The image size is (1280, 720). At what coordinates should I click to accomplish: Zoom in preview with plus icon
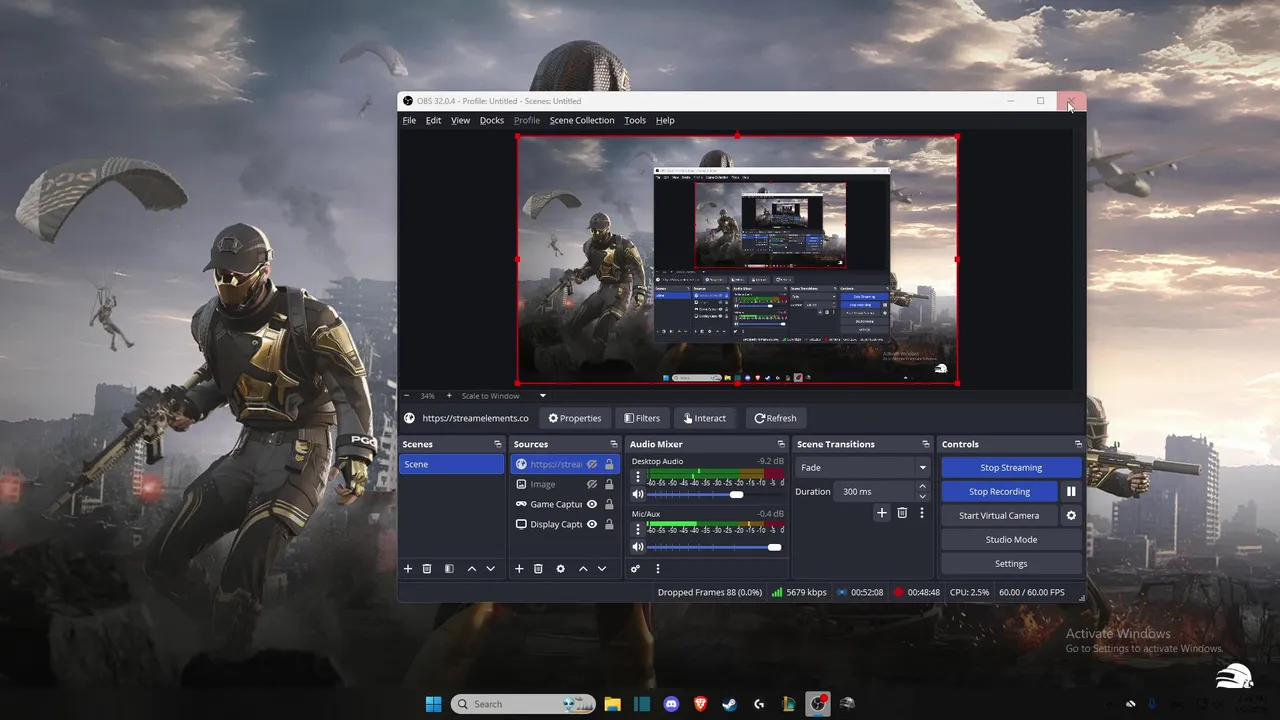pyautogui.click(x=449, y=396)
